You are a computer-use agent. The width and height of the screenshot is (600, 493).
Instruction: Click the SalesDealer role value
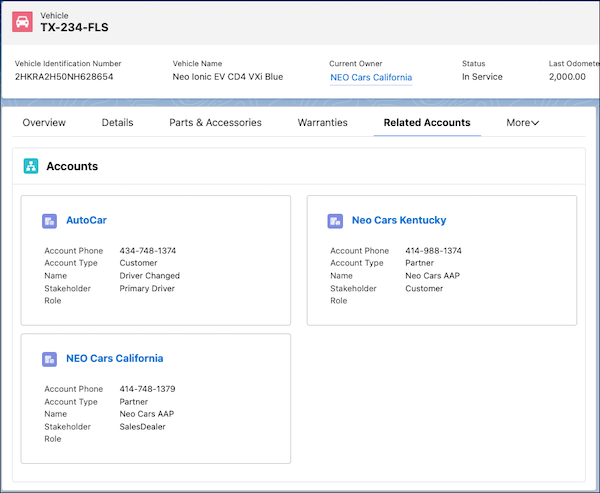142,426
